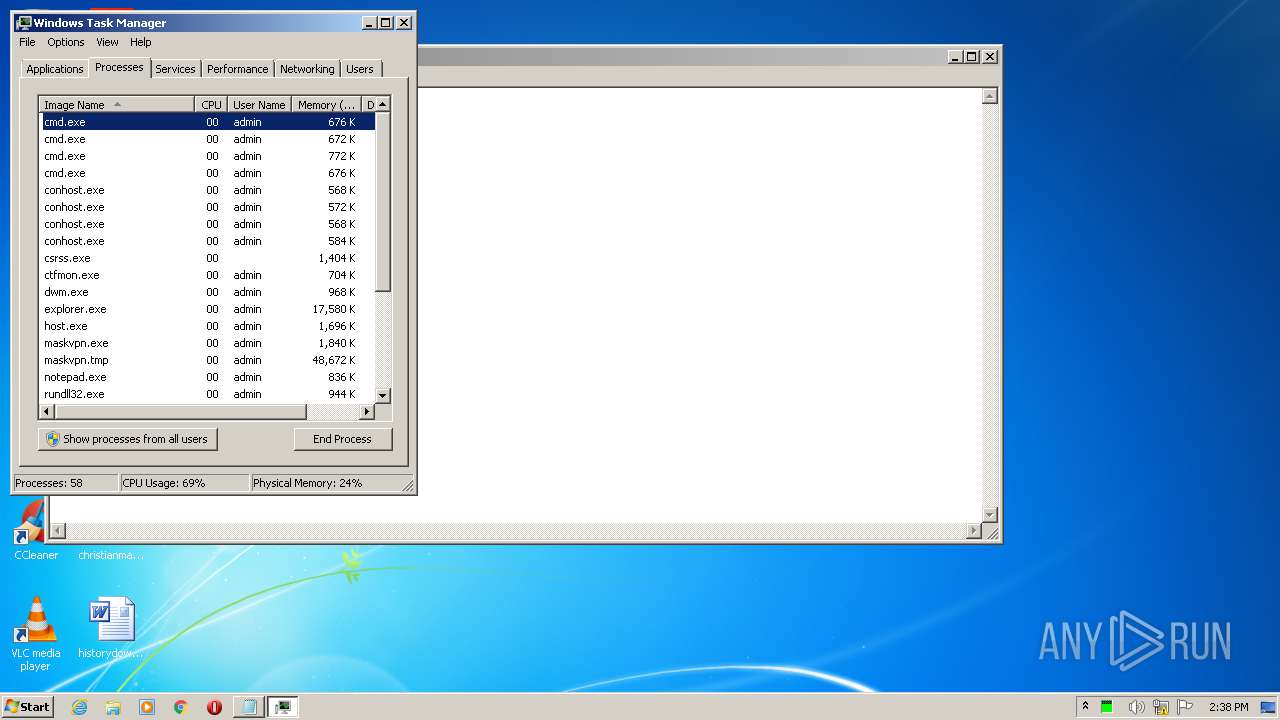Sort by Memory column header

pos(326,105)
